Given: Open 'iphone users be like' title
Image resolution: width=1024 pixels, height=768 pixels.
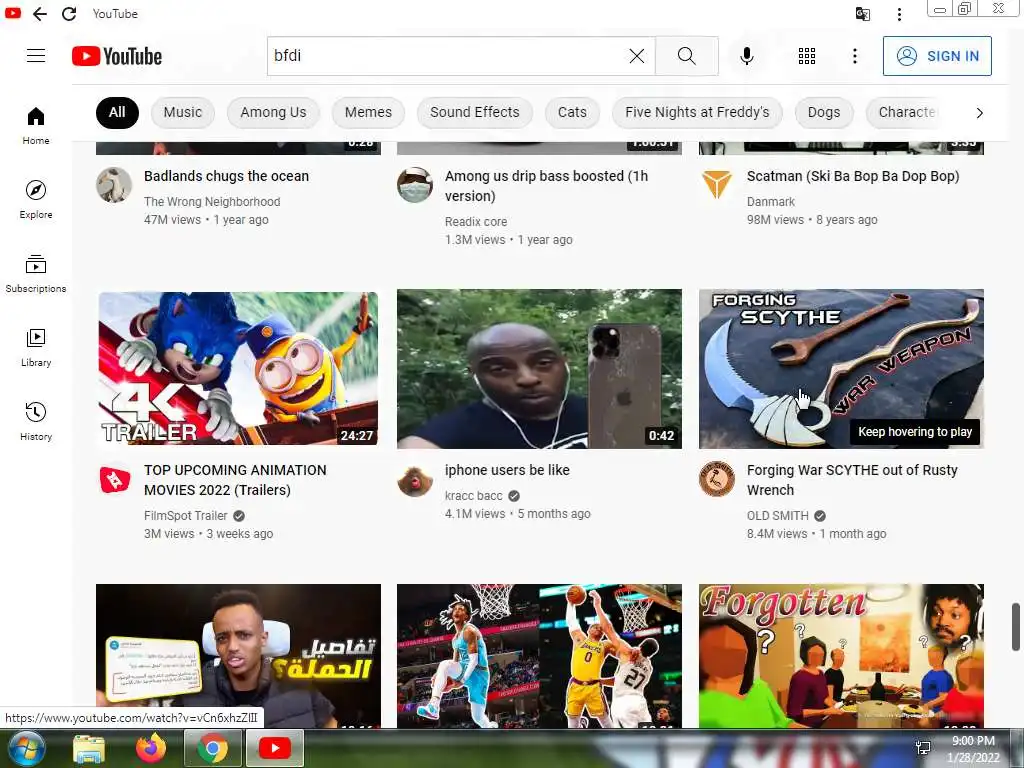Looking at the screenshot, I should point(507,470).
